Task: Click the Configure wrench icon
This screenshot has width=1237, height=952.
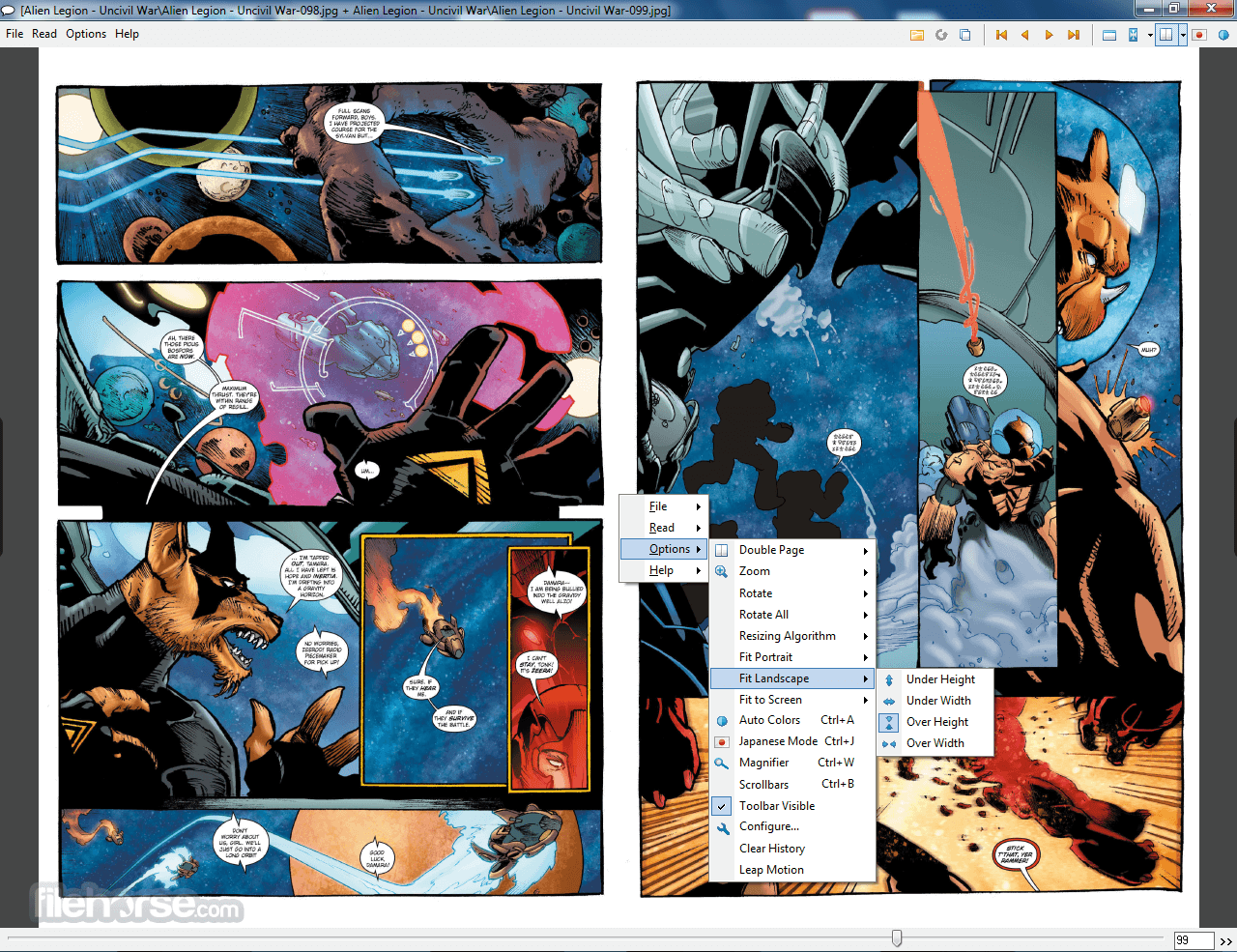Action: 722,828
